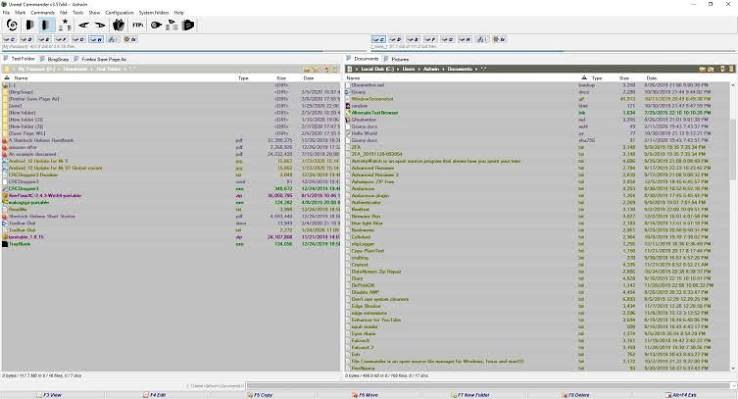The width and height of the screenshot is (738, 399).
Task: Sort the left panel by the Date column
Action: (x=308, y=78)
